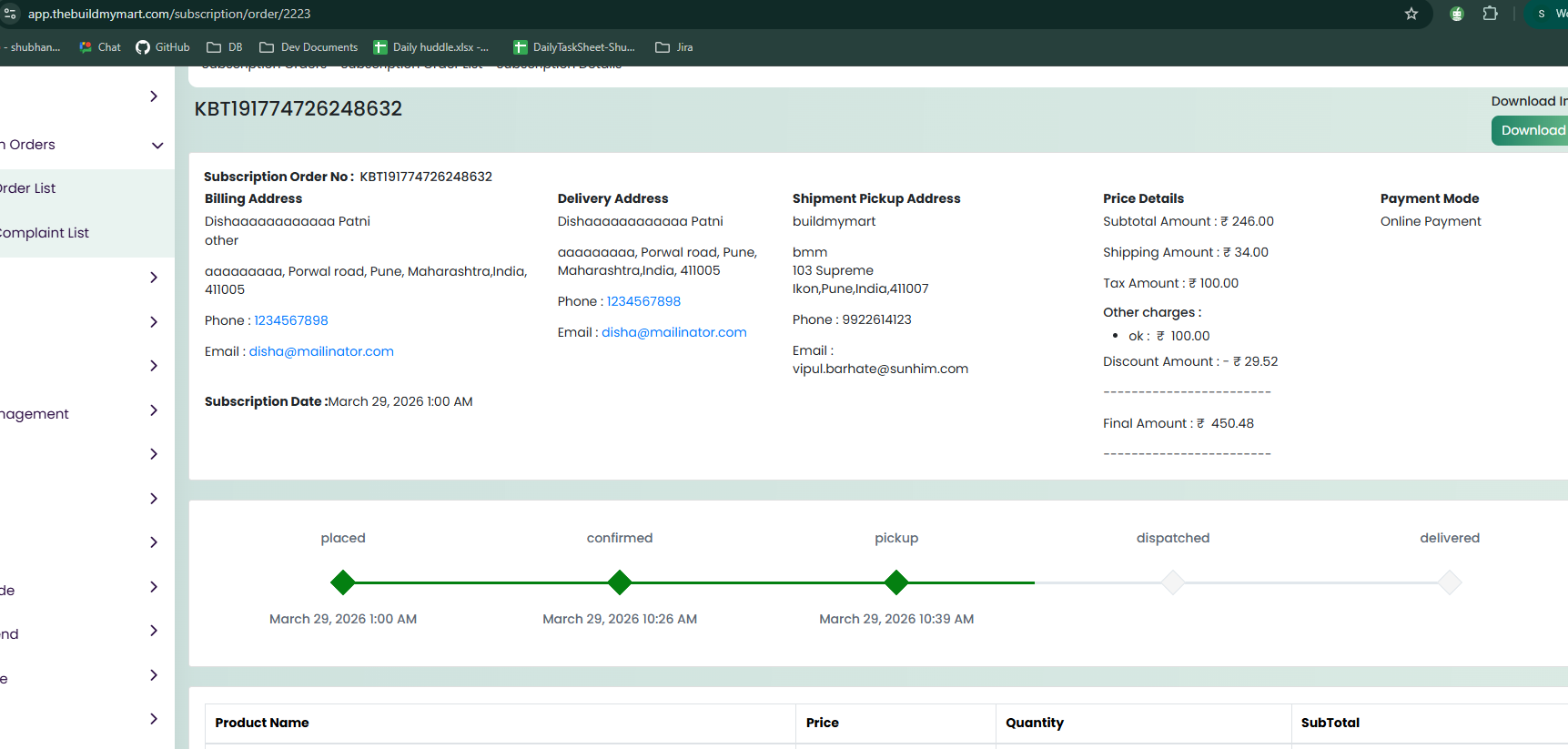Expand the sidebar item ending in 'de'
Screen dimensions: 1568x749
point(154,587)
